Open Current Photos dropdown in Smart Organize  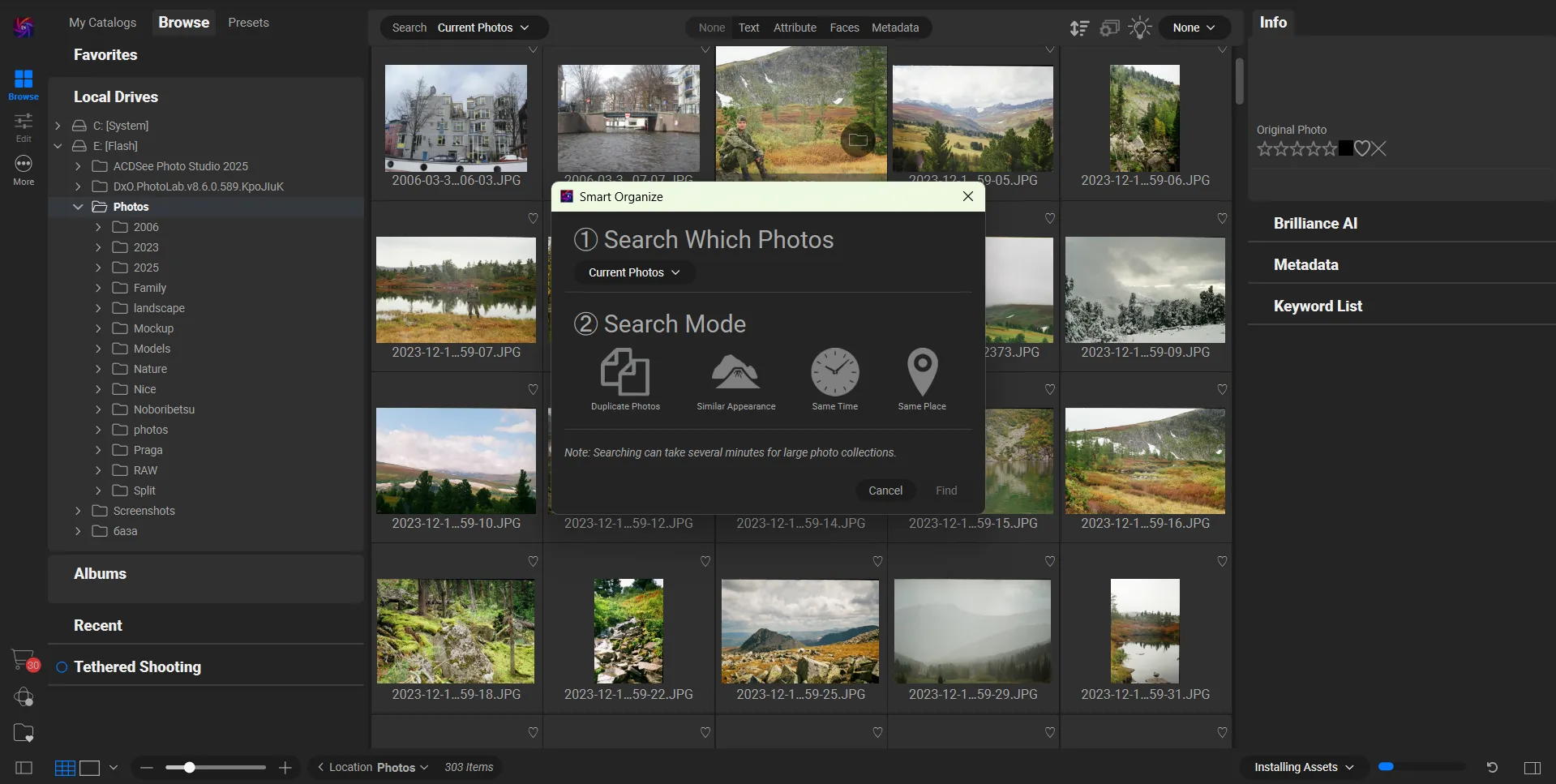[x=634, y=272]
